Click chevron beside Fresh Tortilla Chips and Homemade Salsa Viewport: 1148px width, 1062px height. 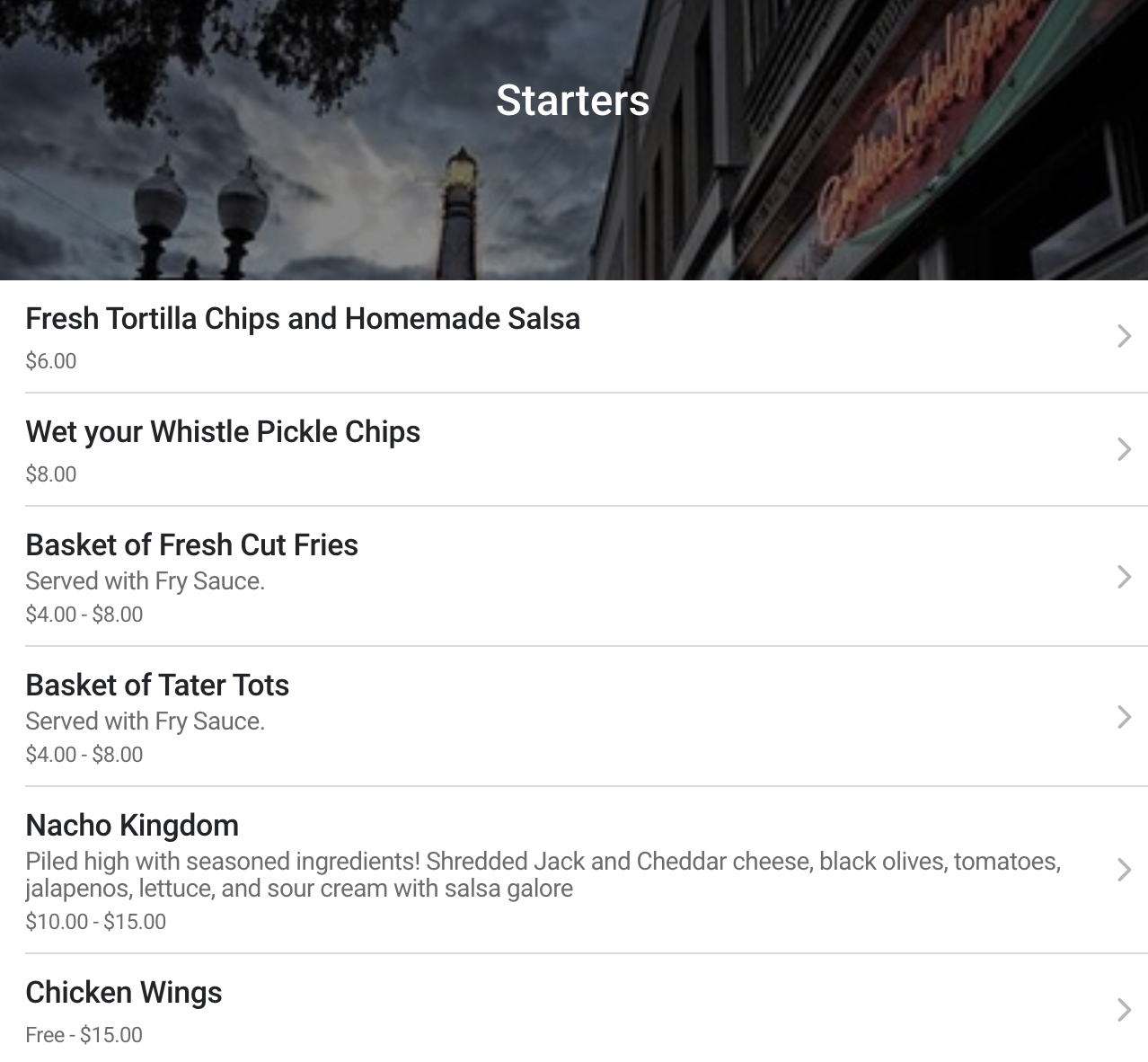(x=1124, y=336)
